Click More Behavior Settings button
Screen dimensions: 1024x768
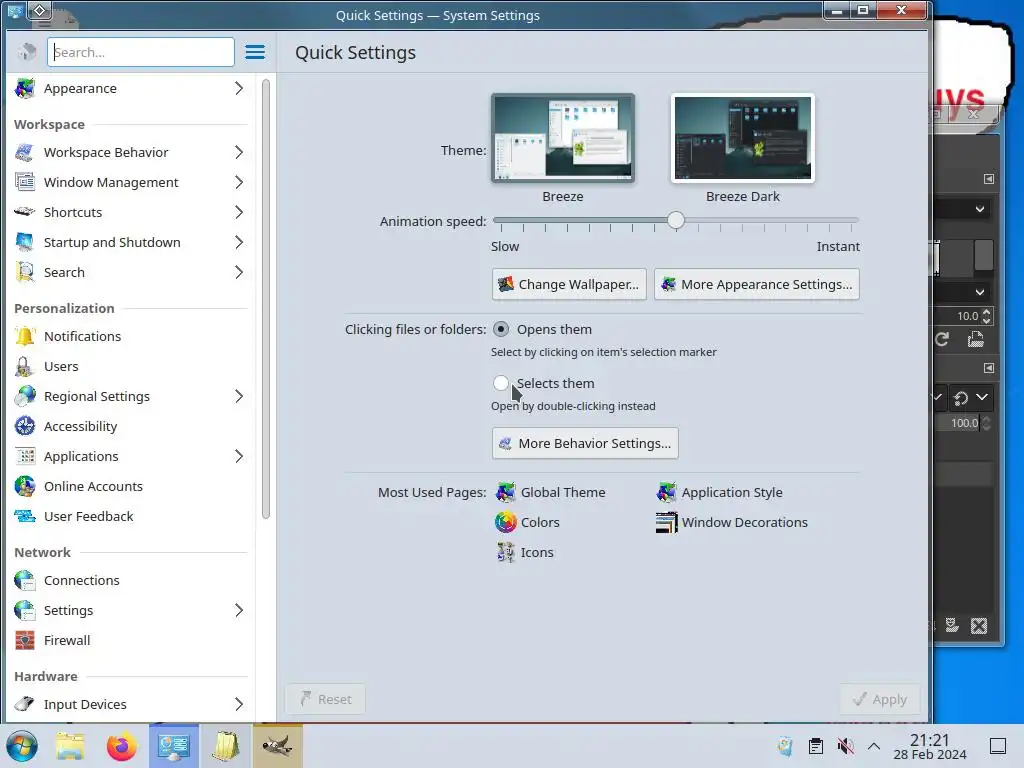pyautogui.click(x=585, y=443)
